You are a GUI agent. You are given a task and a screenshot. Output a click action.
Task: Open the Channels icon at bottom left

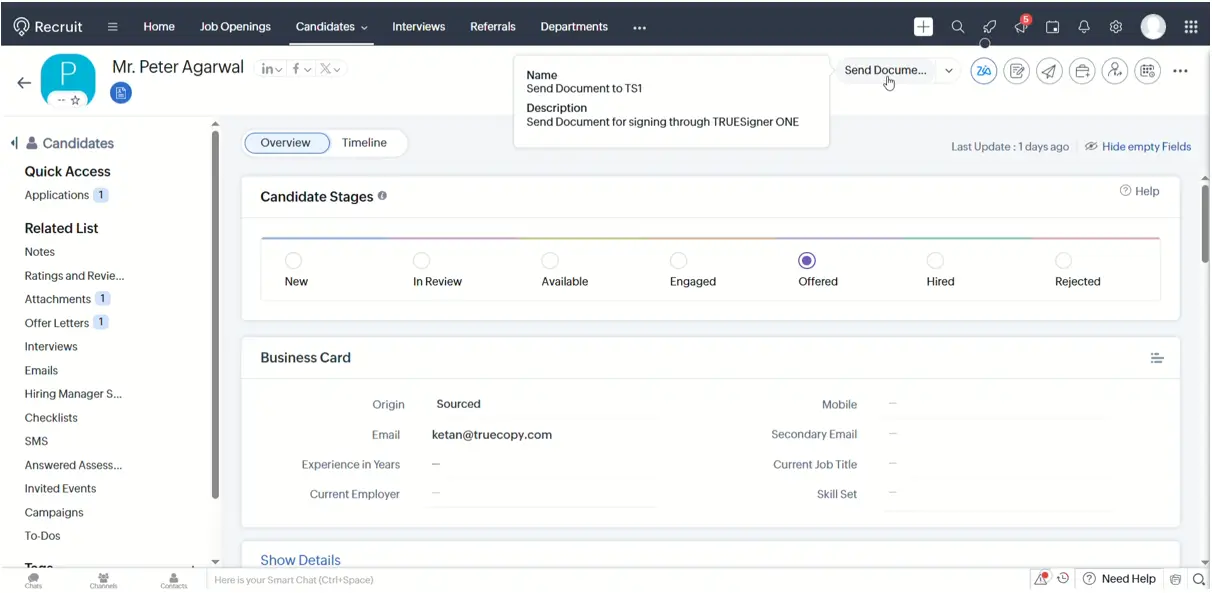point(103,578)
